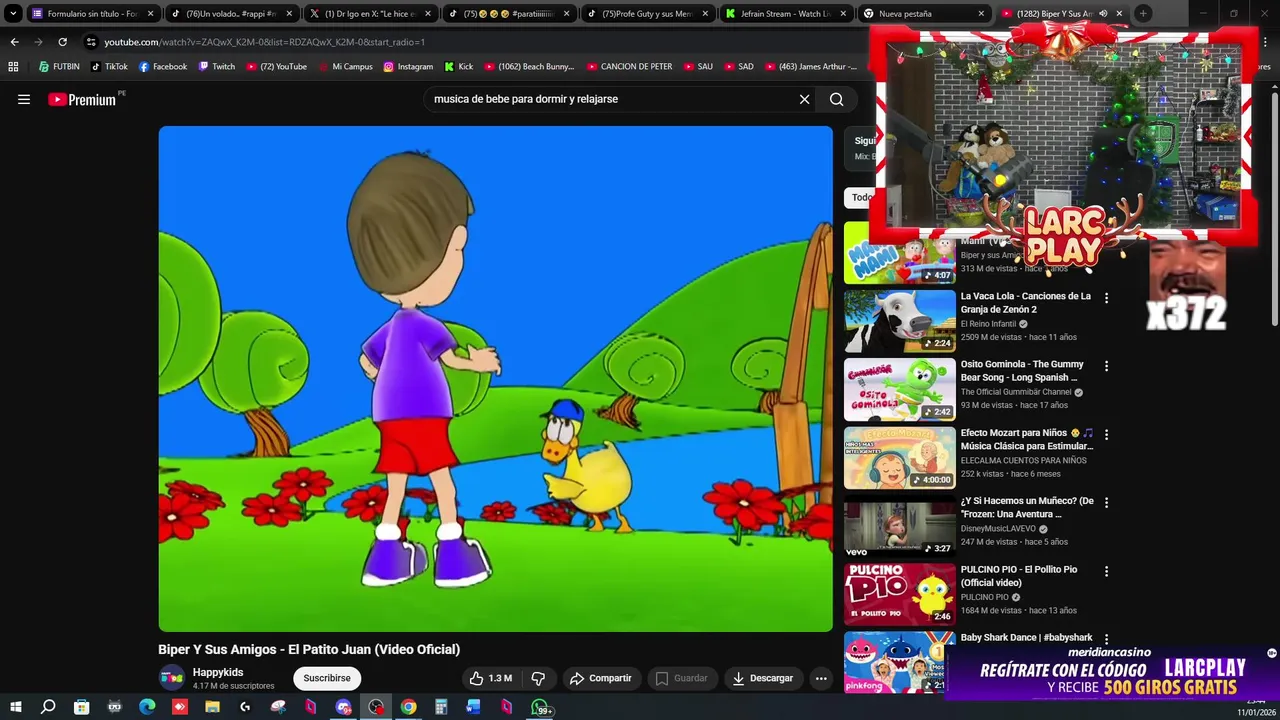Open Kick bookmark
This screenshot has width=1280, height=720.
[459, 67]
